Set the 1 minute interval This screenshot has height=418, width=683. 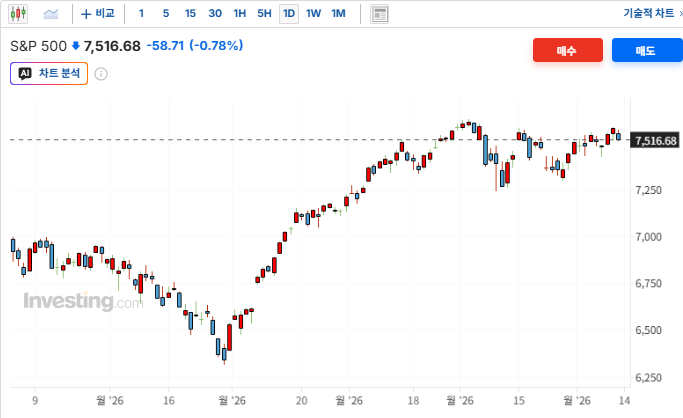[141, 13]
